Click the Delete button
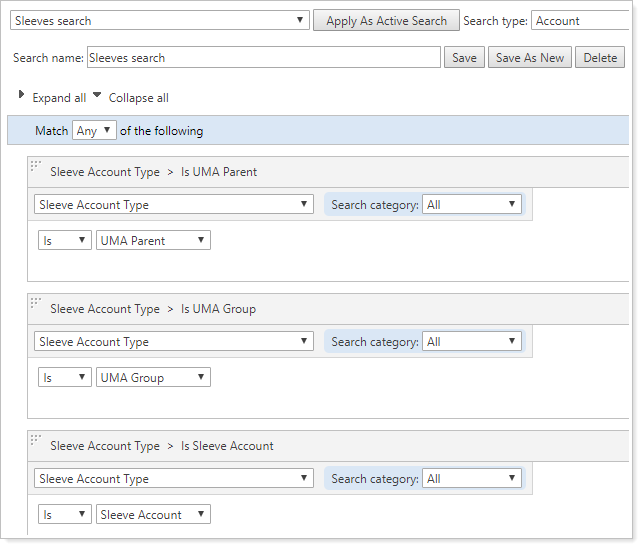The height and width of the screenshot is (548, 642). [600, 58]
